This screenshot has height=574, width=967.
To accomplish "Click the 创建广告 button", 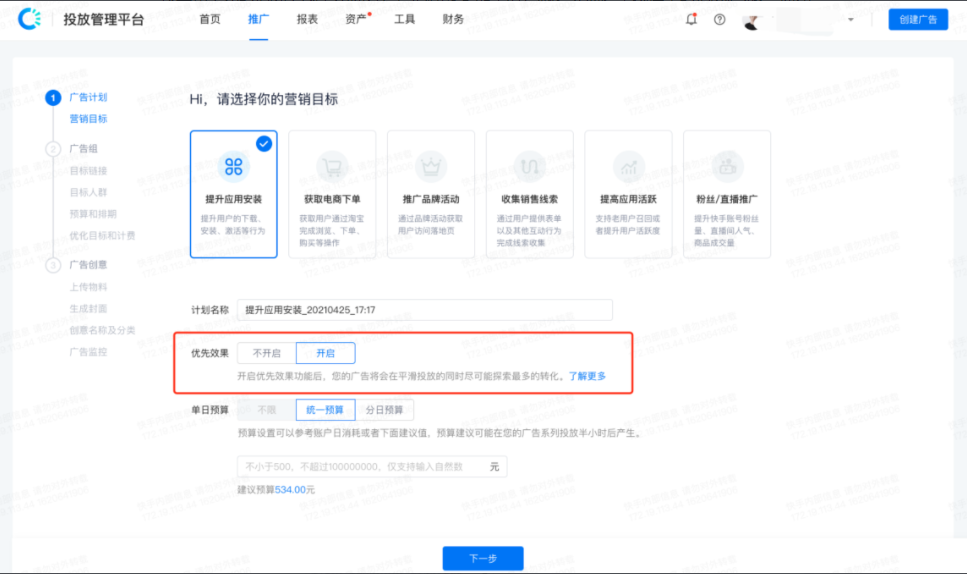I will coord(918,19).
